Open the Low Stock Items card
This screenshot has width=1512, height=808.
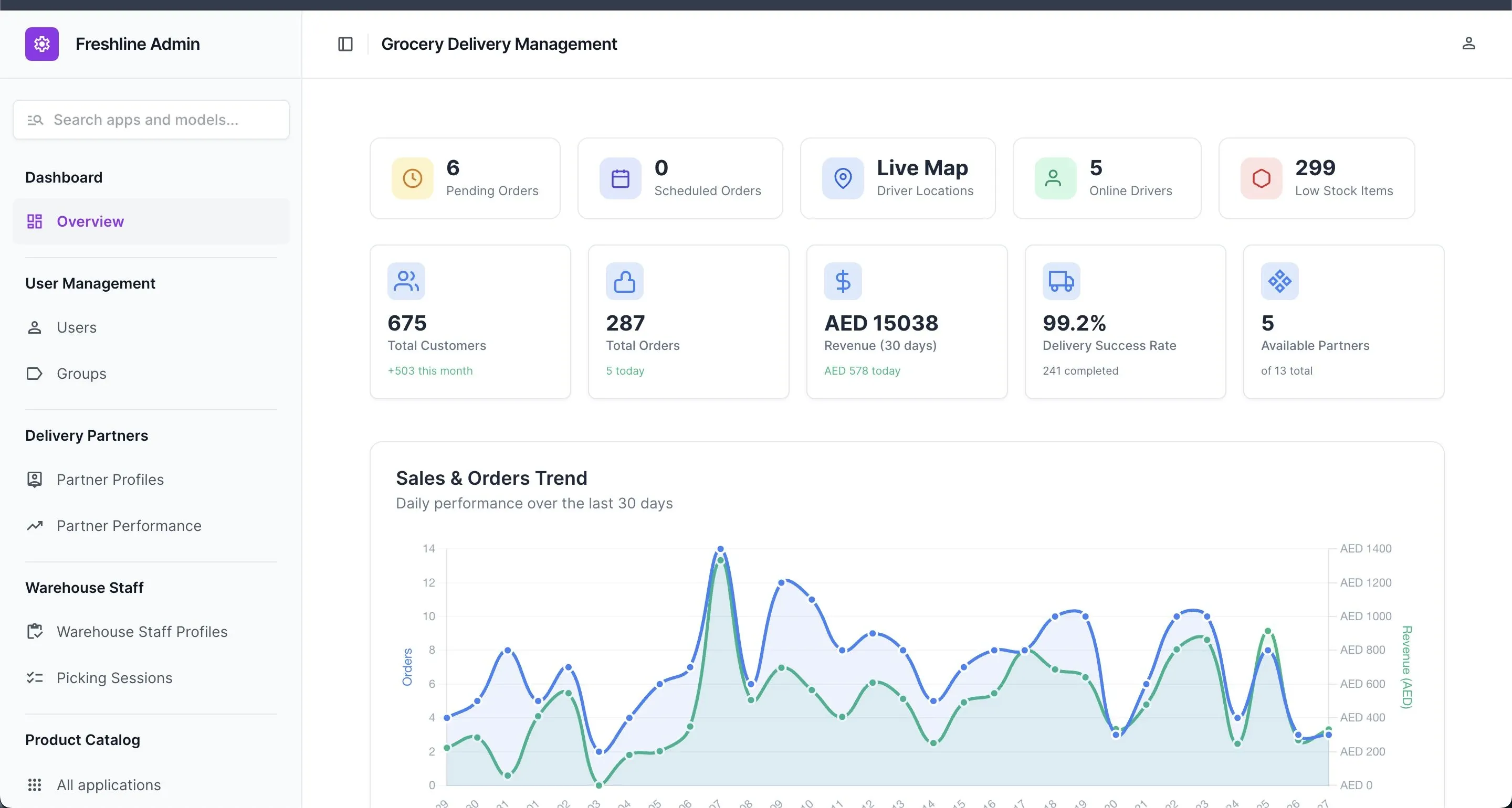(1317, 178)
